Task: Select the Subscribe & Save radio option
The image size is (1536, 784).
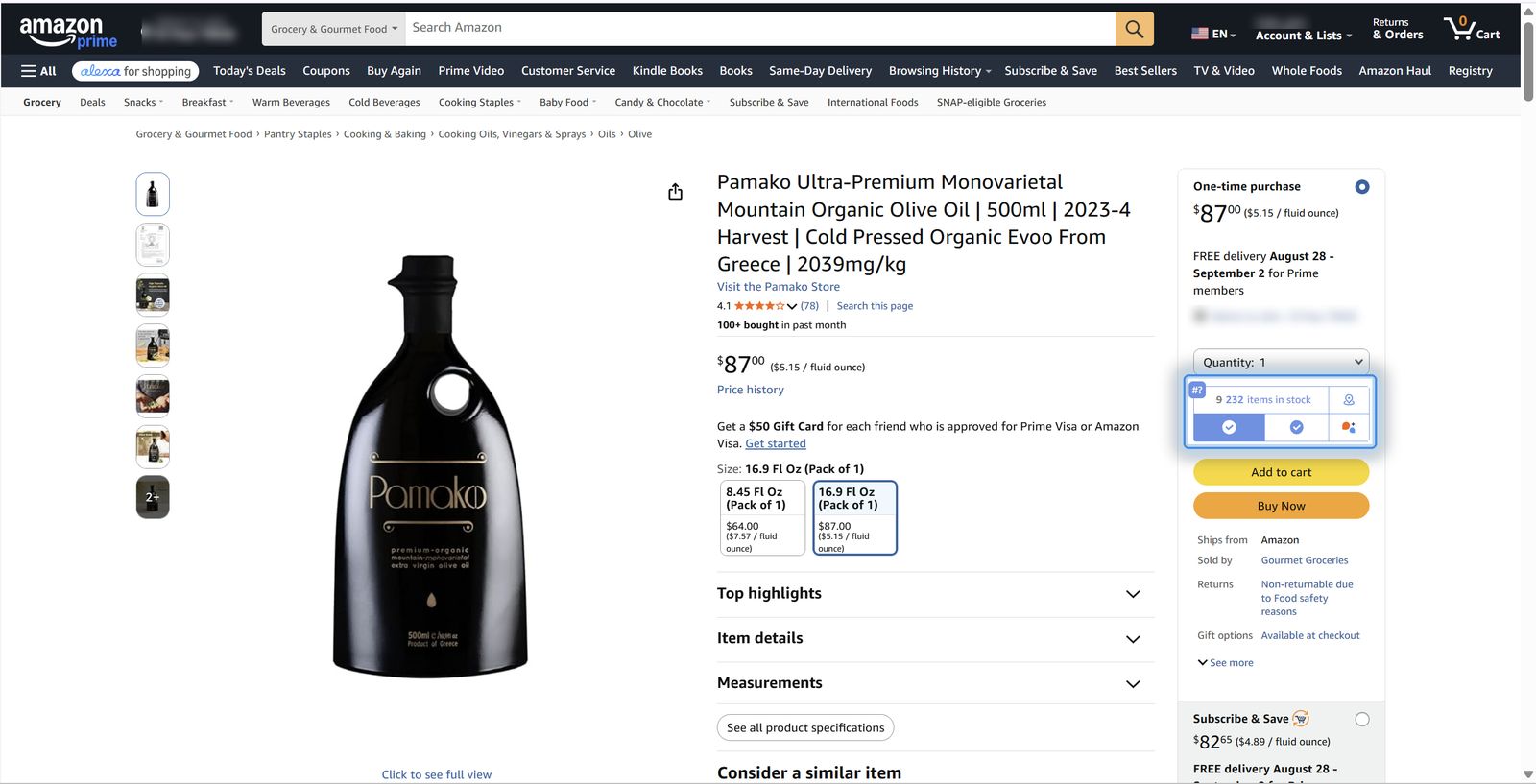Action: (x=1361, y=720)
